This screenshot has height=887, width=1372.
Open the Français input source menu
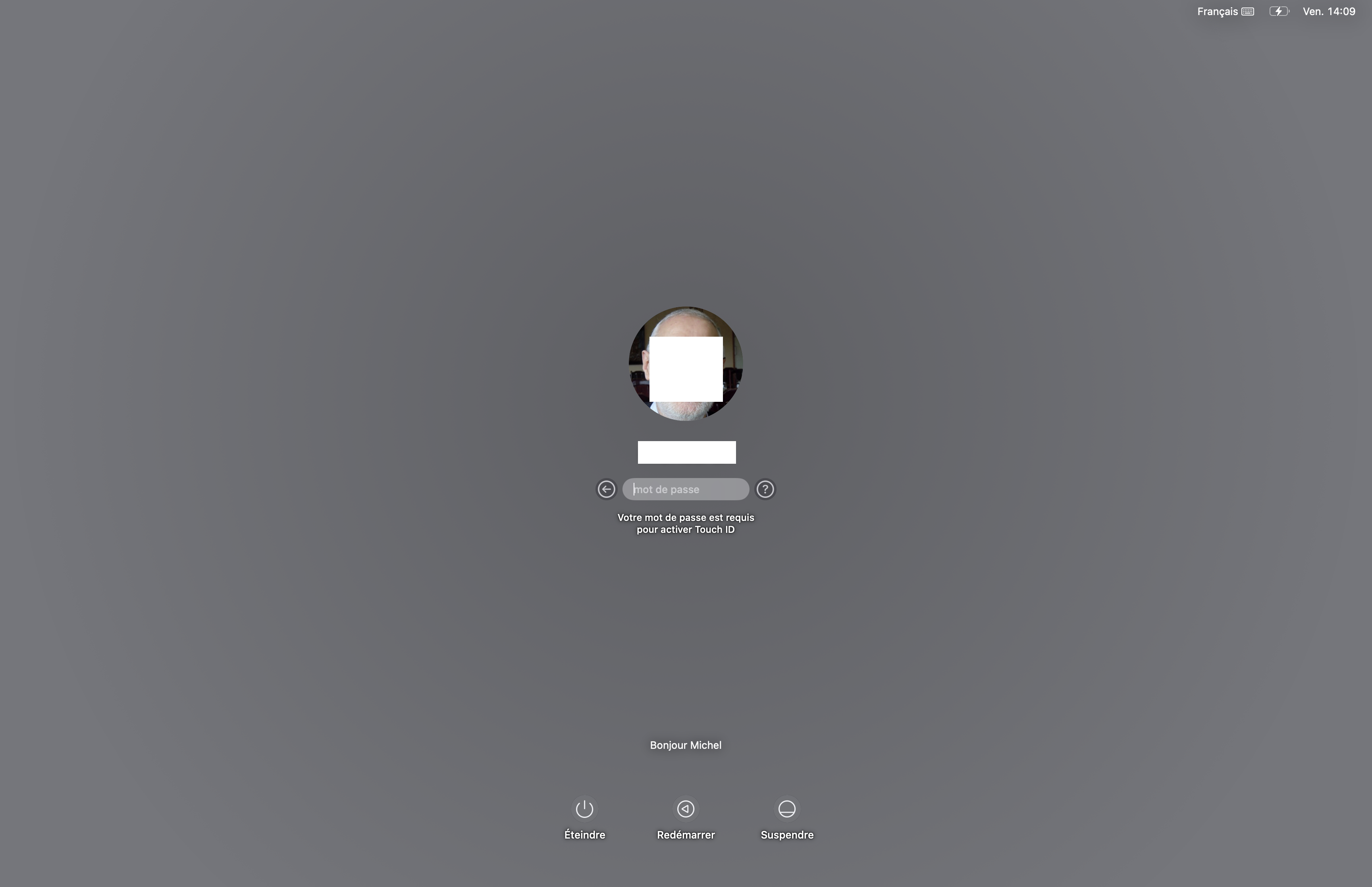(x=1217, y=12)
